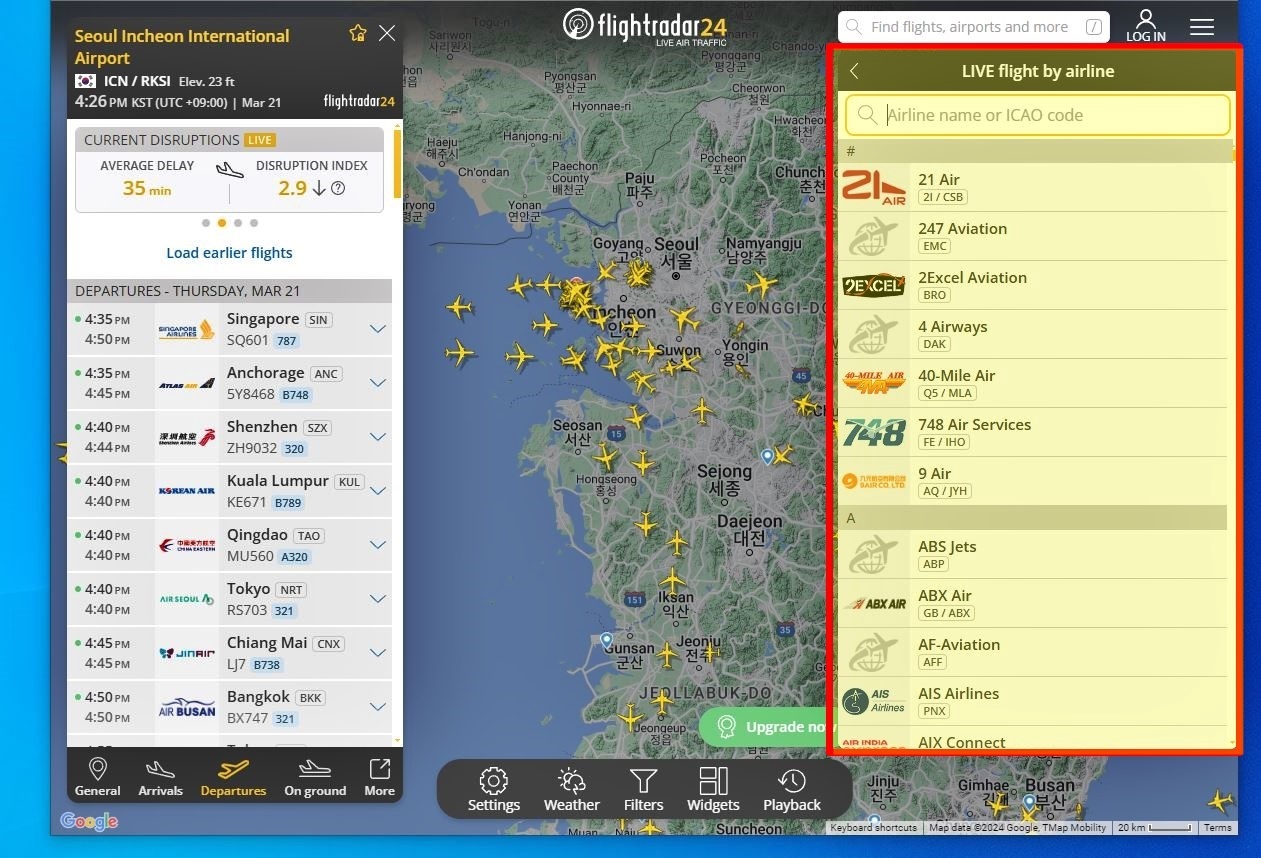1261x858 pixels.
Task: Click the airport marker near Gunsan
Action: point(607,639)
